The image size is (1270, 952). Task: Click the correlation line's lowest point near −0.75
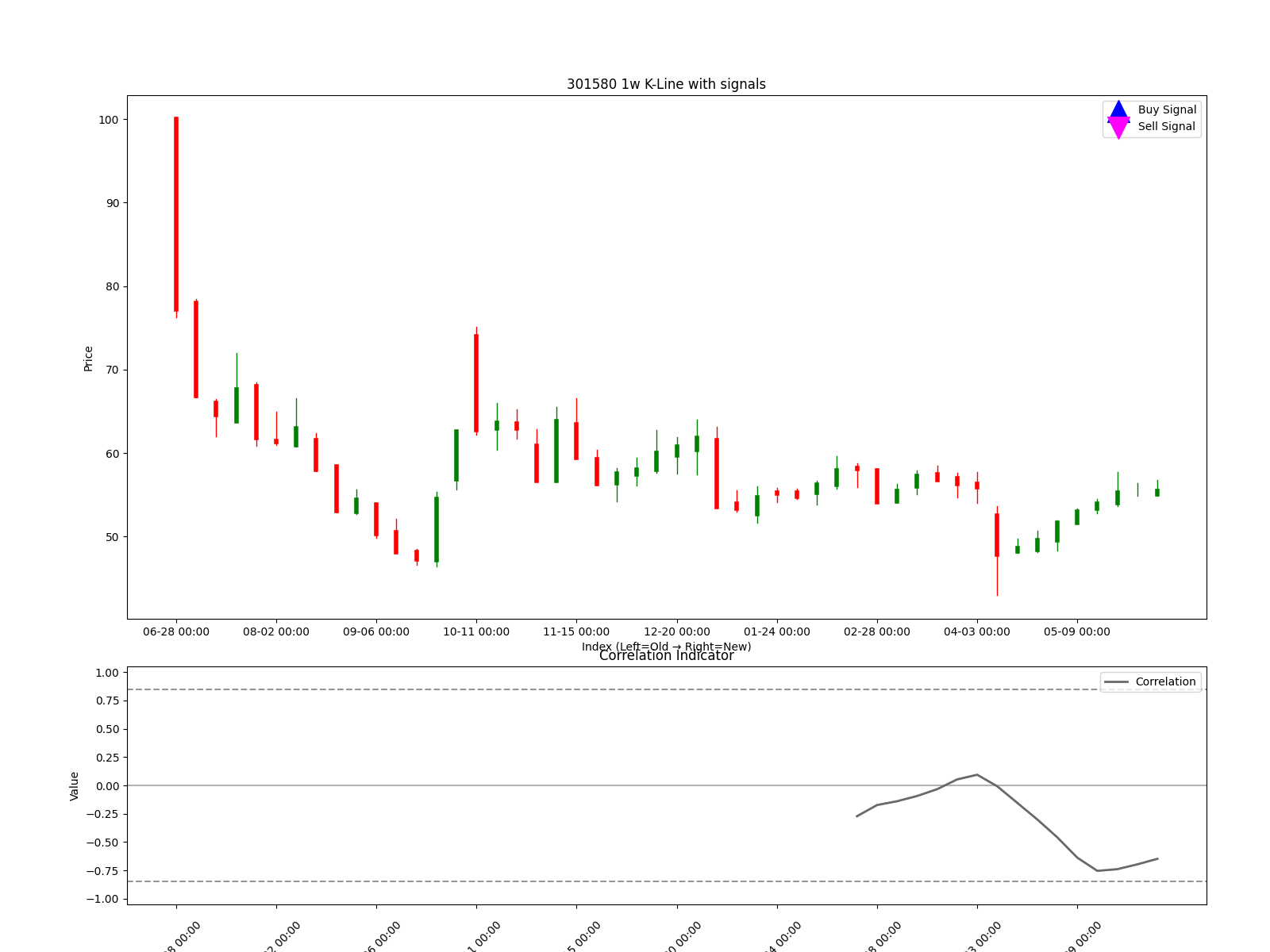1098,870
